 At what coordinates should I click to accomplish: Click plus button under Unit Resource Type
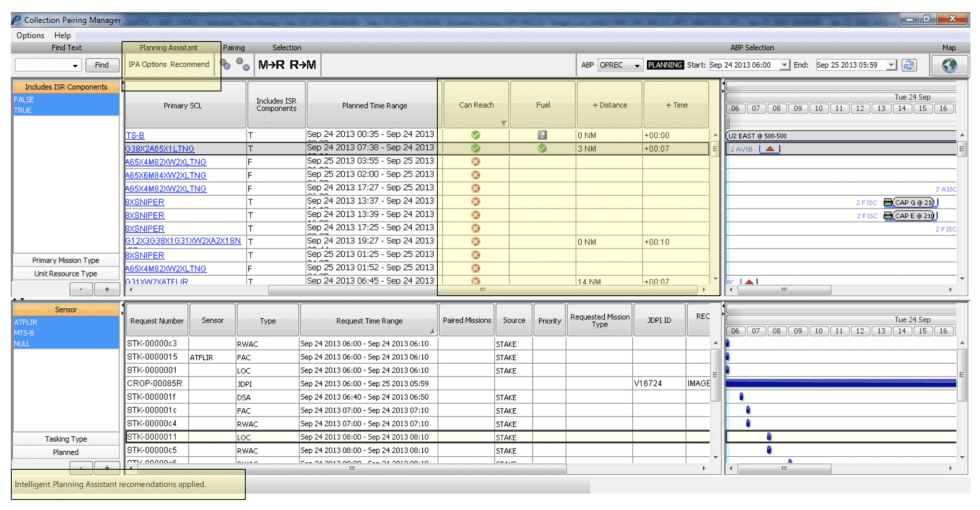tap(107, 289)
